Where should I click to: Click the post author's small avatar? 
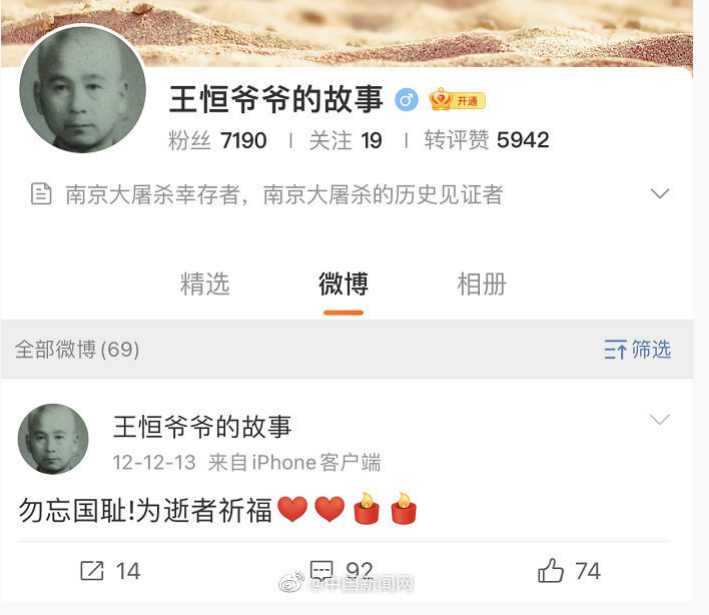[x=53, y=439]
